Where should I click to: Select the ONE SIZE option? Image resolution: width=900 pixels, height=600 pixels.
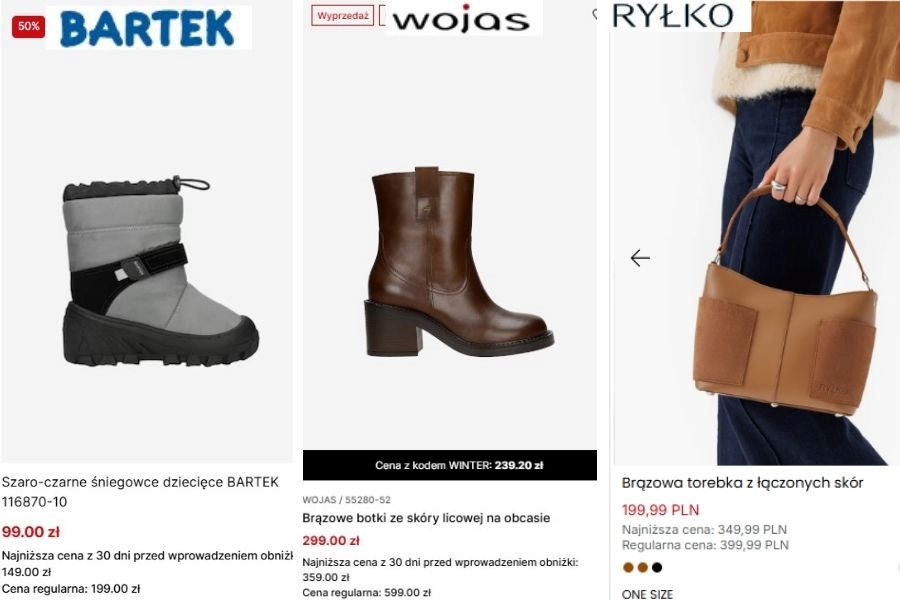coord(647,593)
